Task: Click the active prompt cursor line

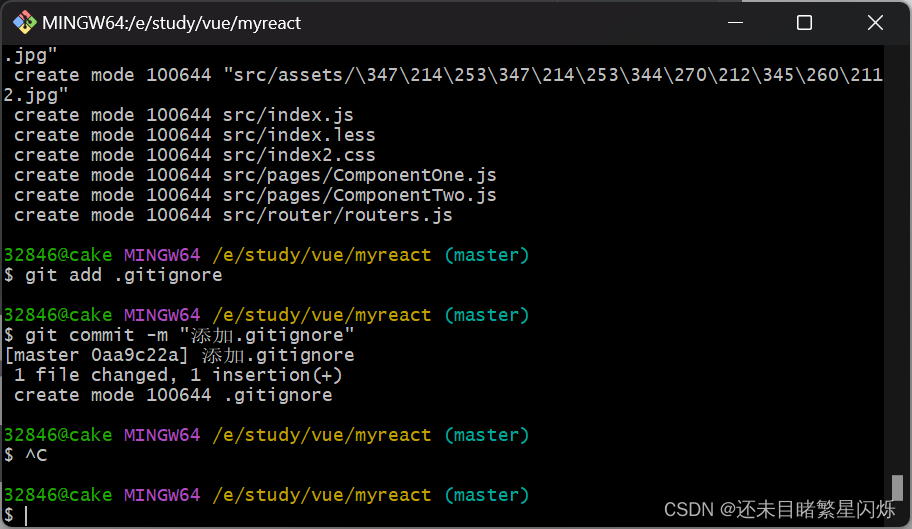Action: 16,515
